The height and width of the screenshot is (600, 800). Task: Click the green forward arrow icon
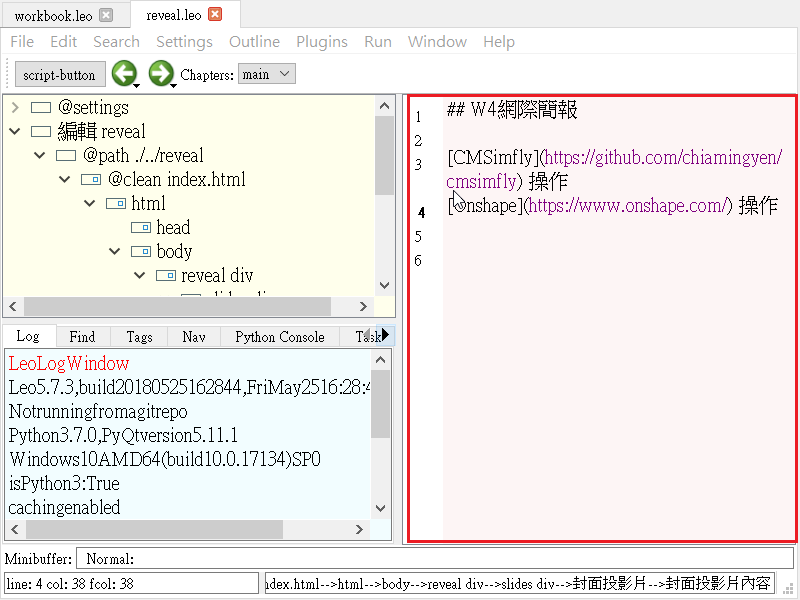coord(160,73)
